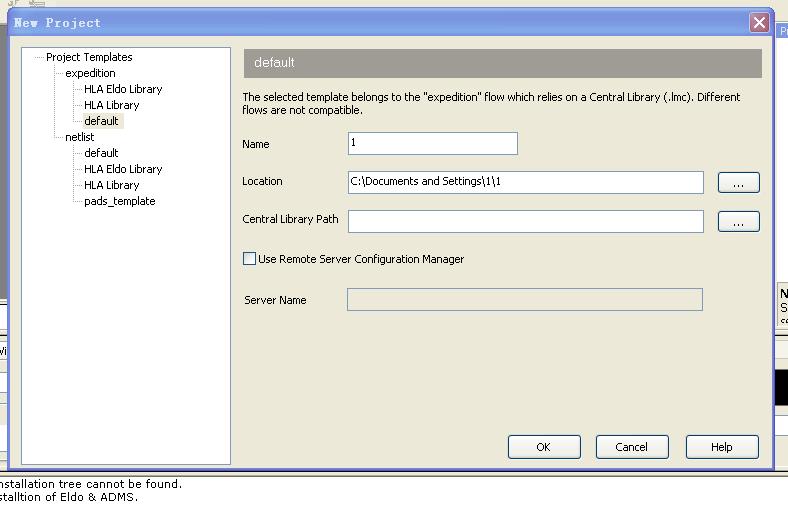788x515 pixels.
Task: Click the Location path field
Action: click(x=525, y=182)
